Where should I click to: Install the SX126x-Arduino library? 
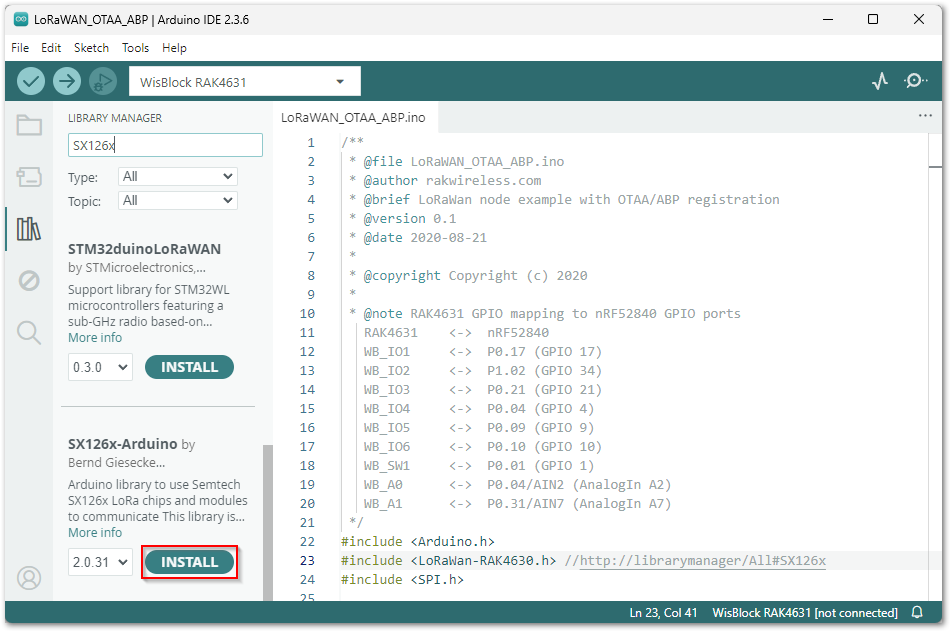(x=189, y=562)
